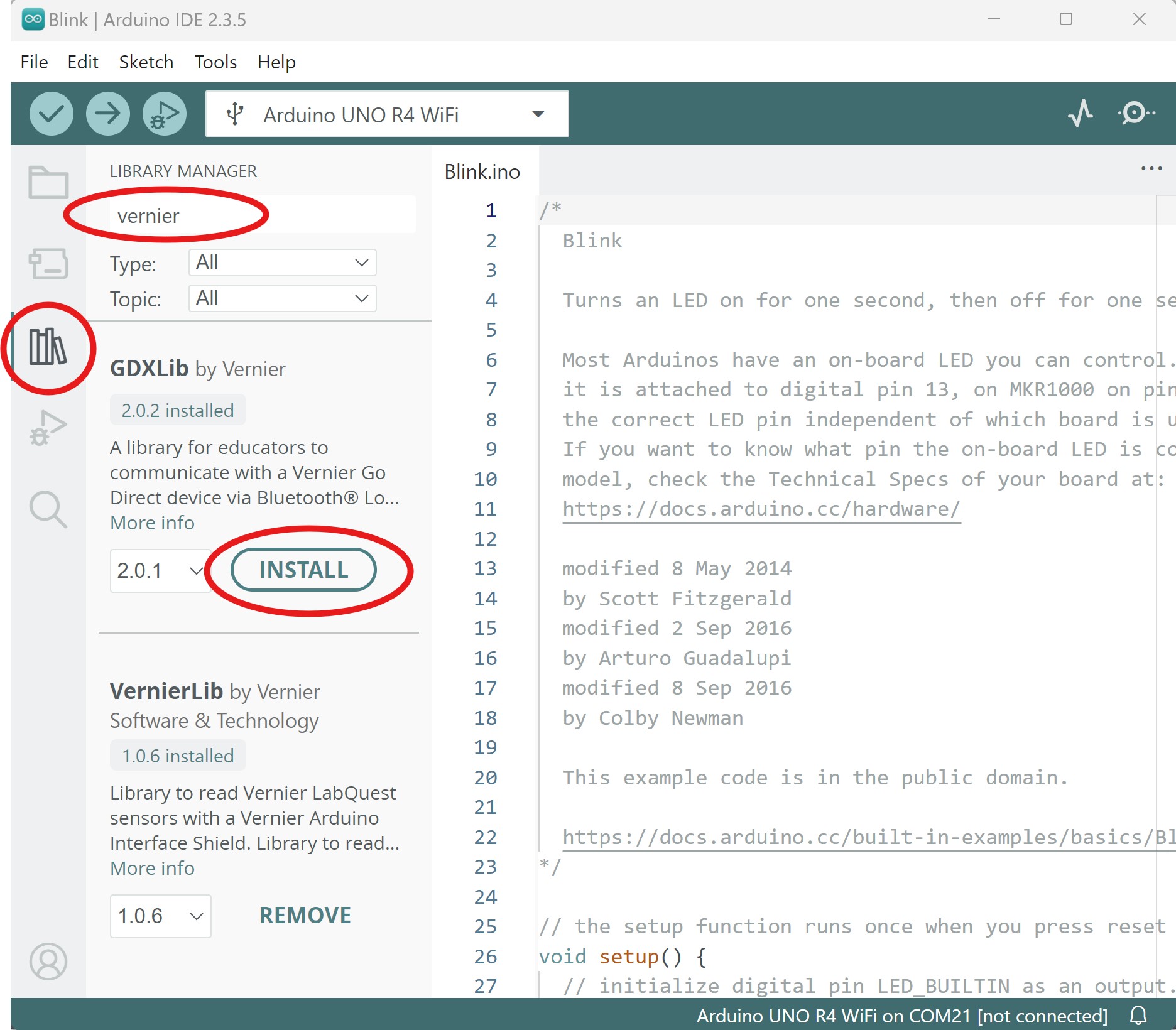Open the Serial Monitor

click(1136, 114)
